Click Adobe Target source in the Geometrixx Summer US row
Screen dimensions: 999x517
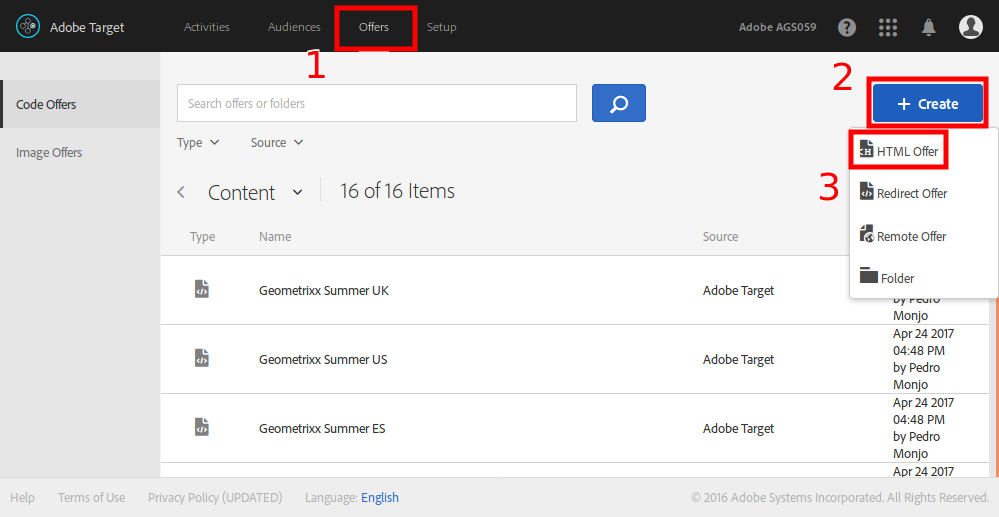[738, 359]
